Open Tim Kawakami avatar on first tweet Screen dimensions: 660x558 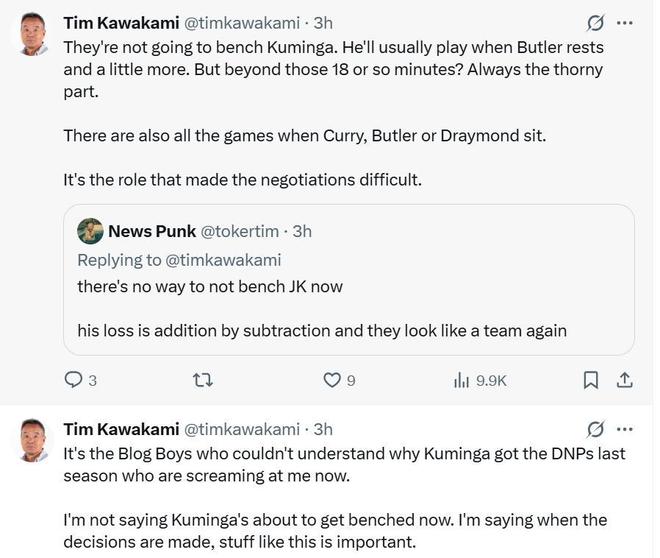coord(33,33)
